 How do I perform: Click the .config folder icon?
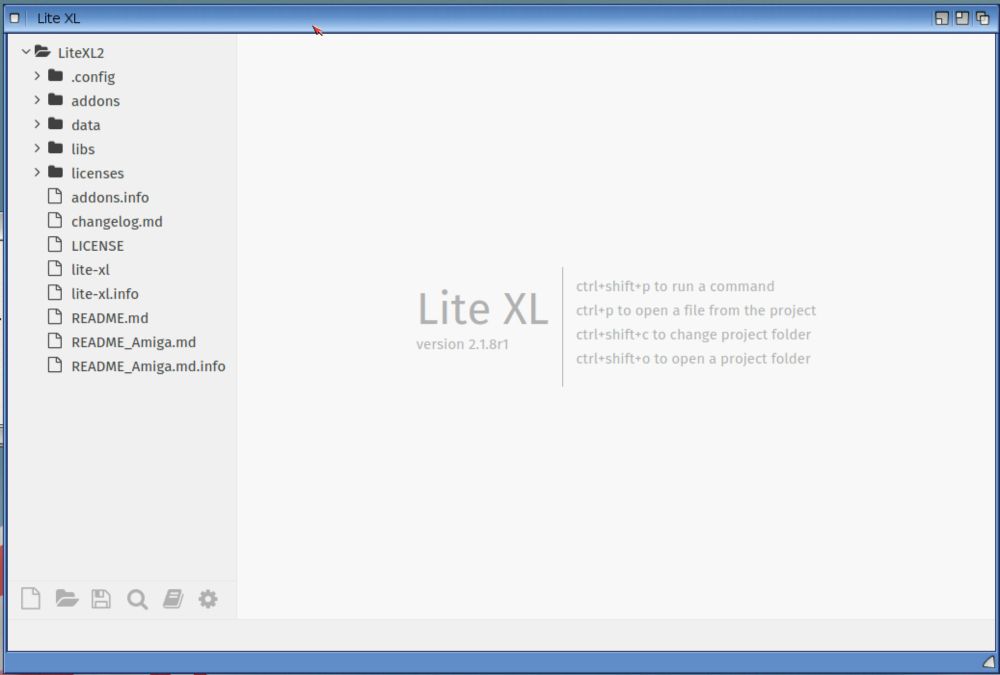tap(55, 76)
